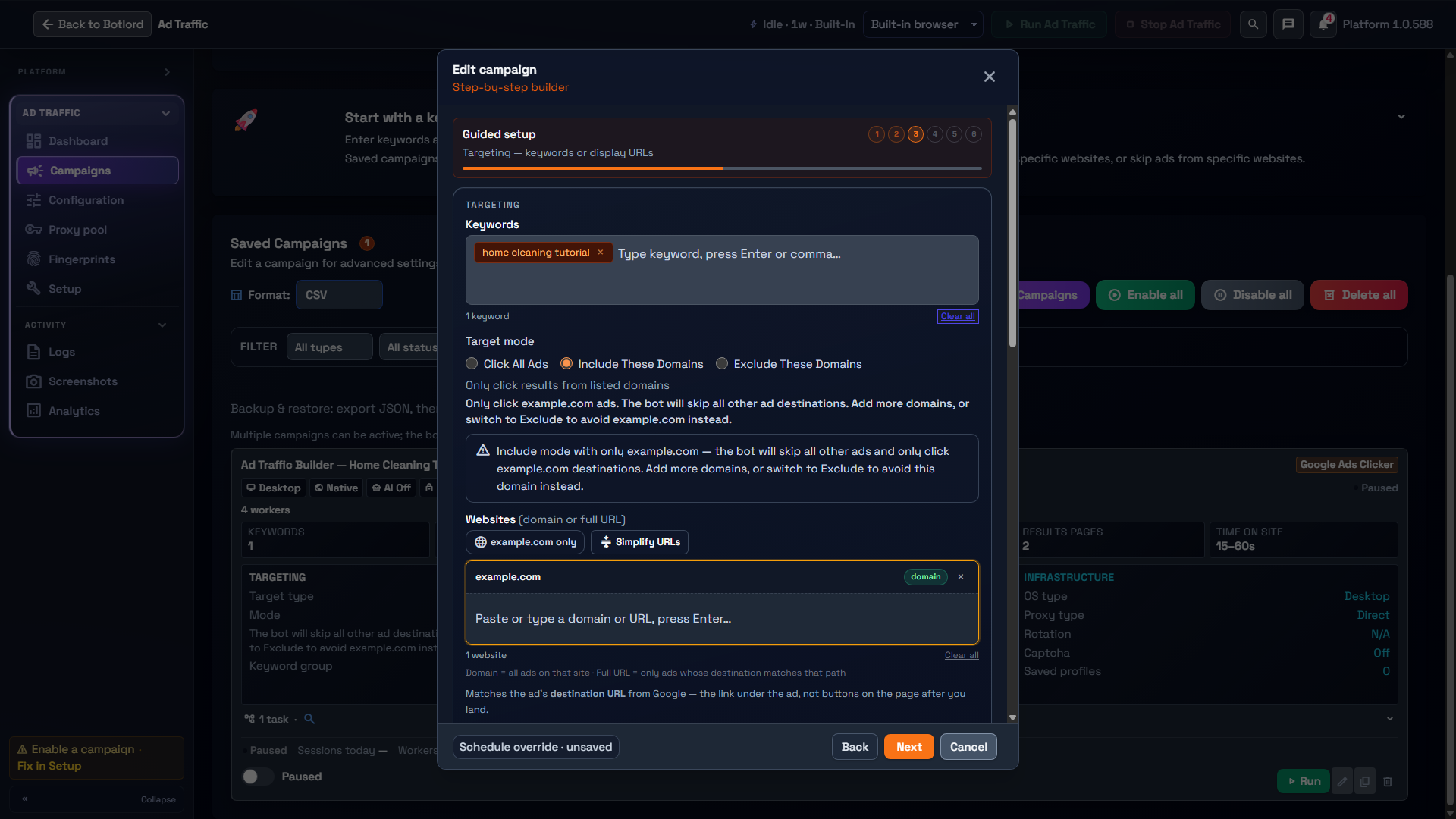The width and height of the screenshot is (1456, 819).
Task: Click the Next button
Action: pyautogui.click(x=909, y=747)
